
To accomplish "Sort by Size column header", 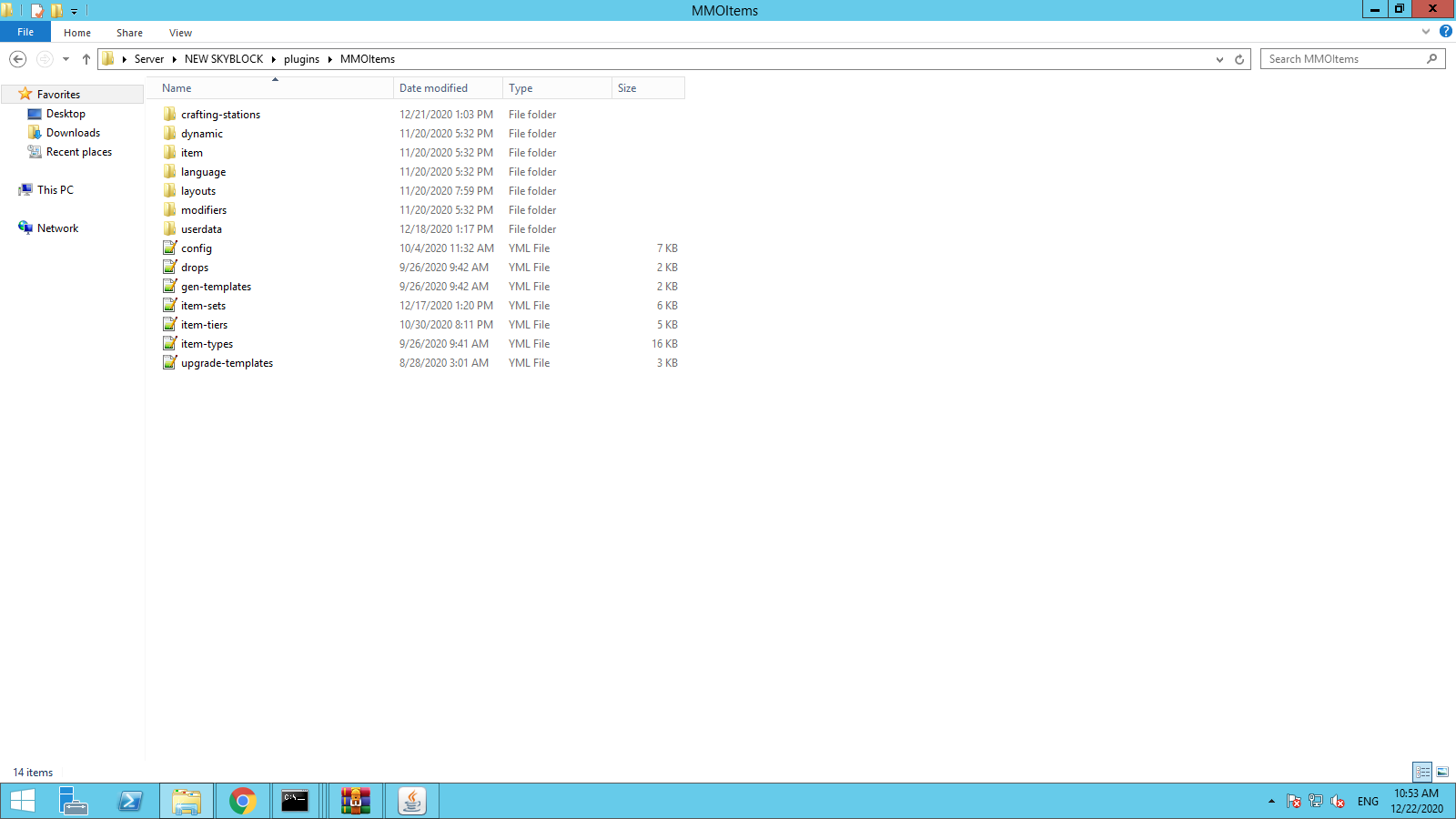I will pos(648,88).
